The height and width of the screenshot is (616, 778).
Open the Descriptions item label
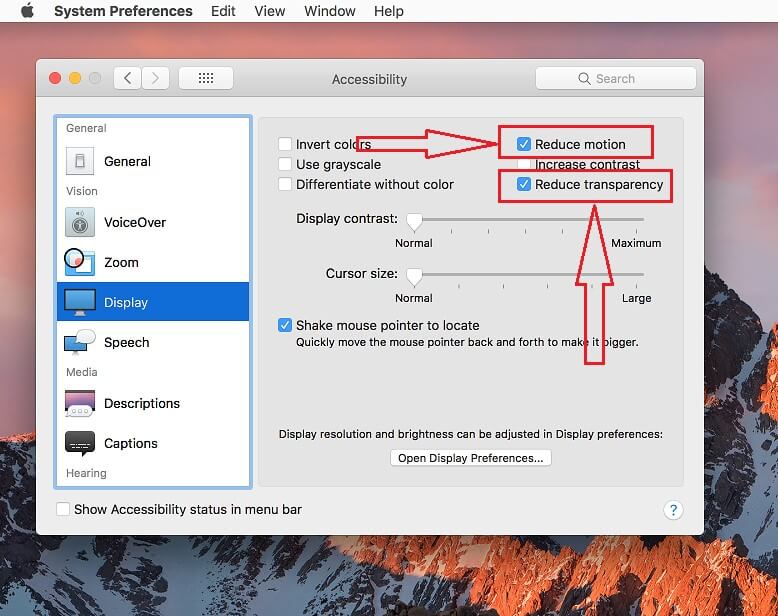point(142,403)
